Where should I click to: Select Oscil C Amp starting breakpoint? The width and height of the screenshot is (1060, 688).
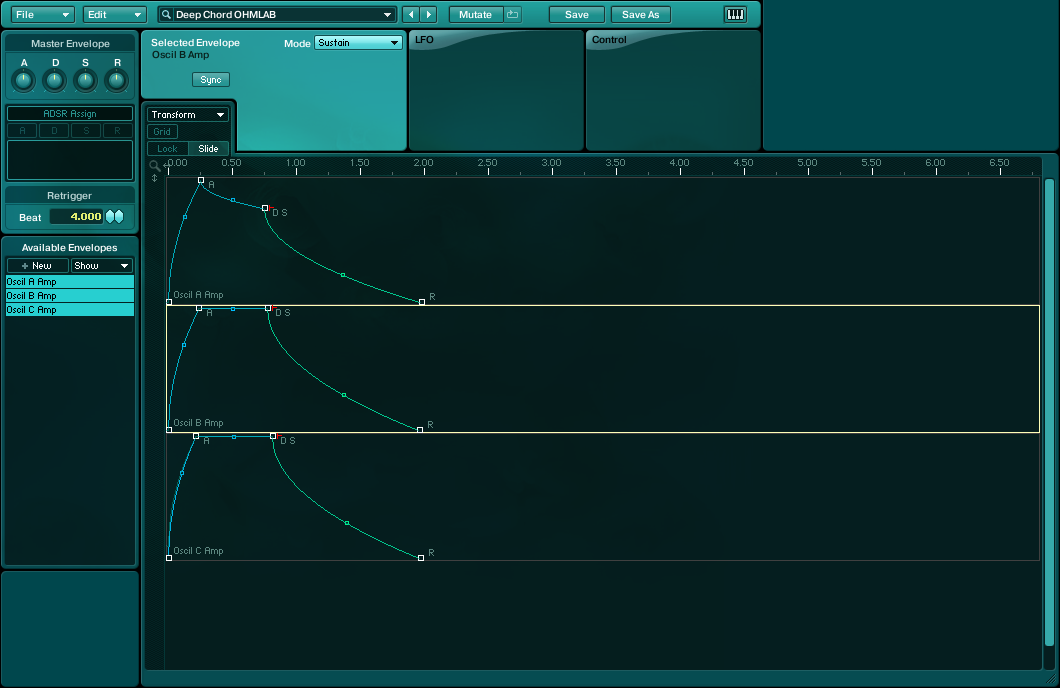(x=169, y=558)
